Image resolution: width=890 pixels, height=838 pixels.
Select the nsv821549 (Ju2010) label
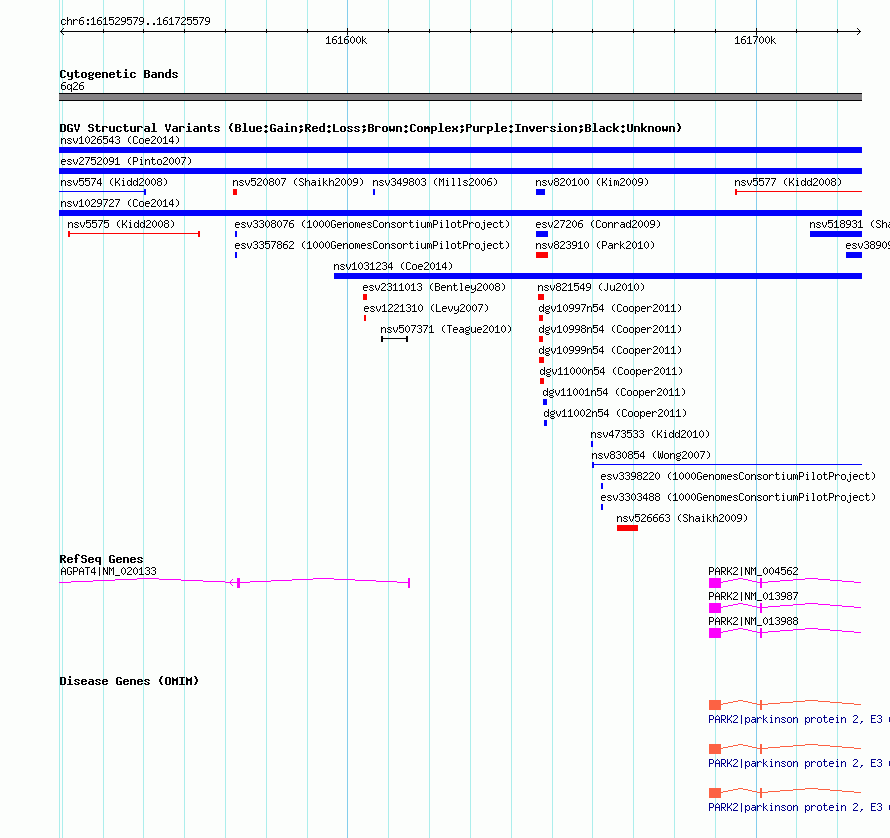pos(591,287)
